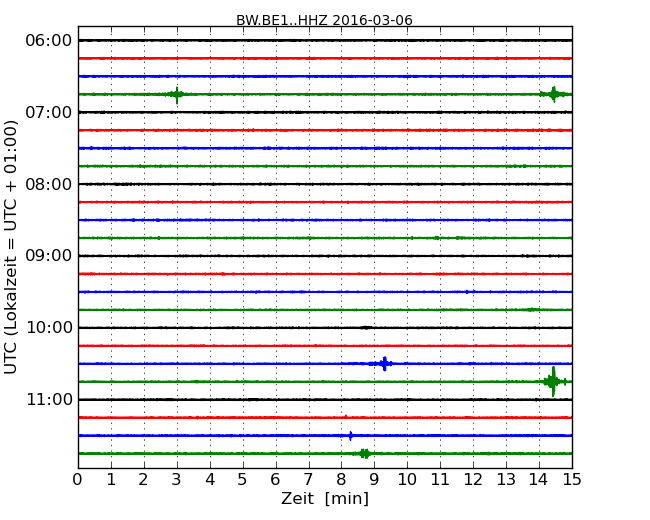
Task: Click x-axis tick label 5
Action: 242,480
